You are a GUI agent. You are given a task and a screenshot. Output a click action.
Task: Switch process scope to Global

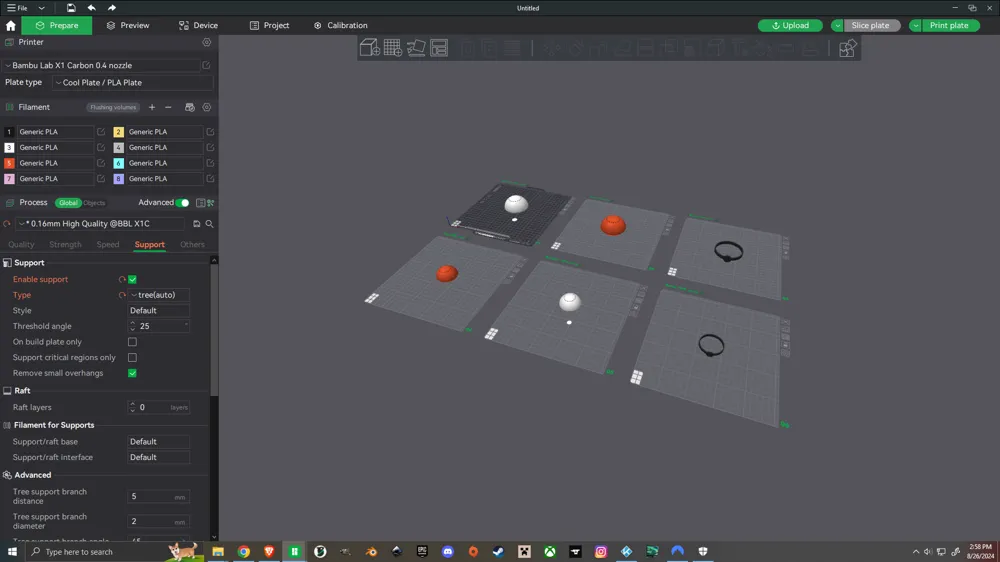click(68, 203)
